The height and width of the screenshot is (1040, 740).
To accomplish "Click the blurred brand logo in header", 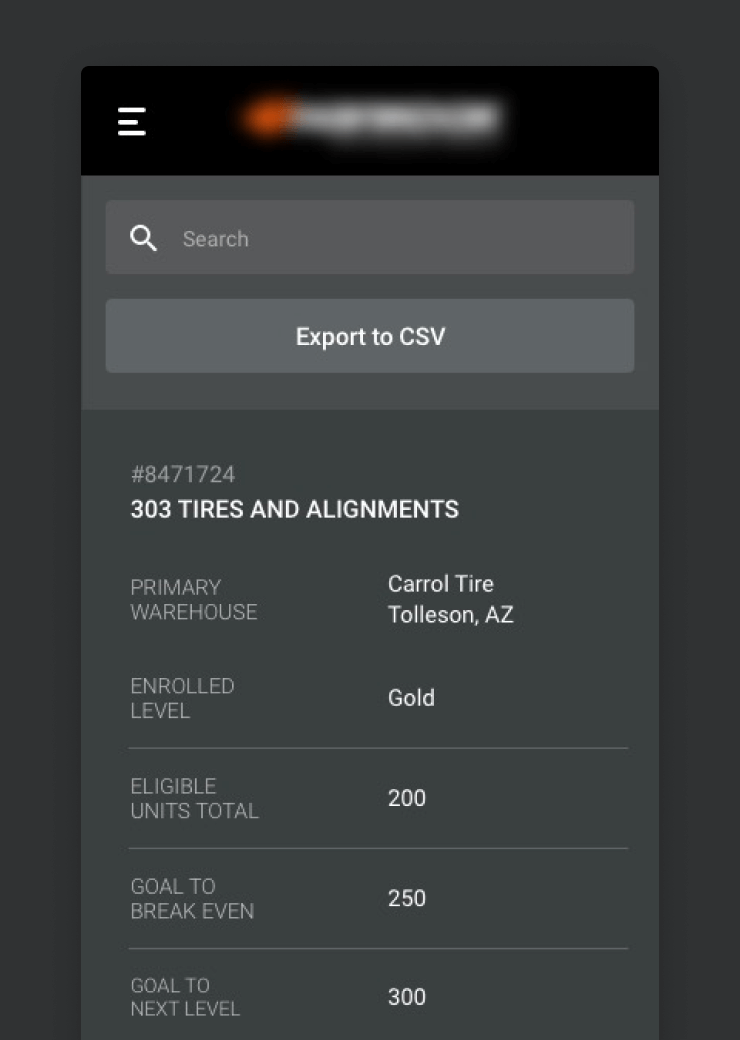I will (371, 119).
